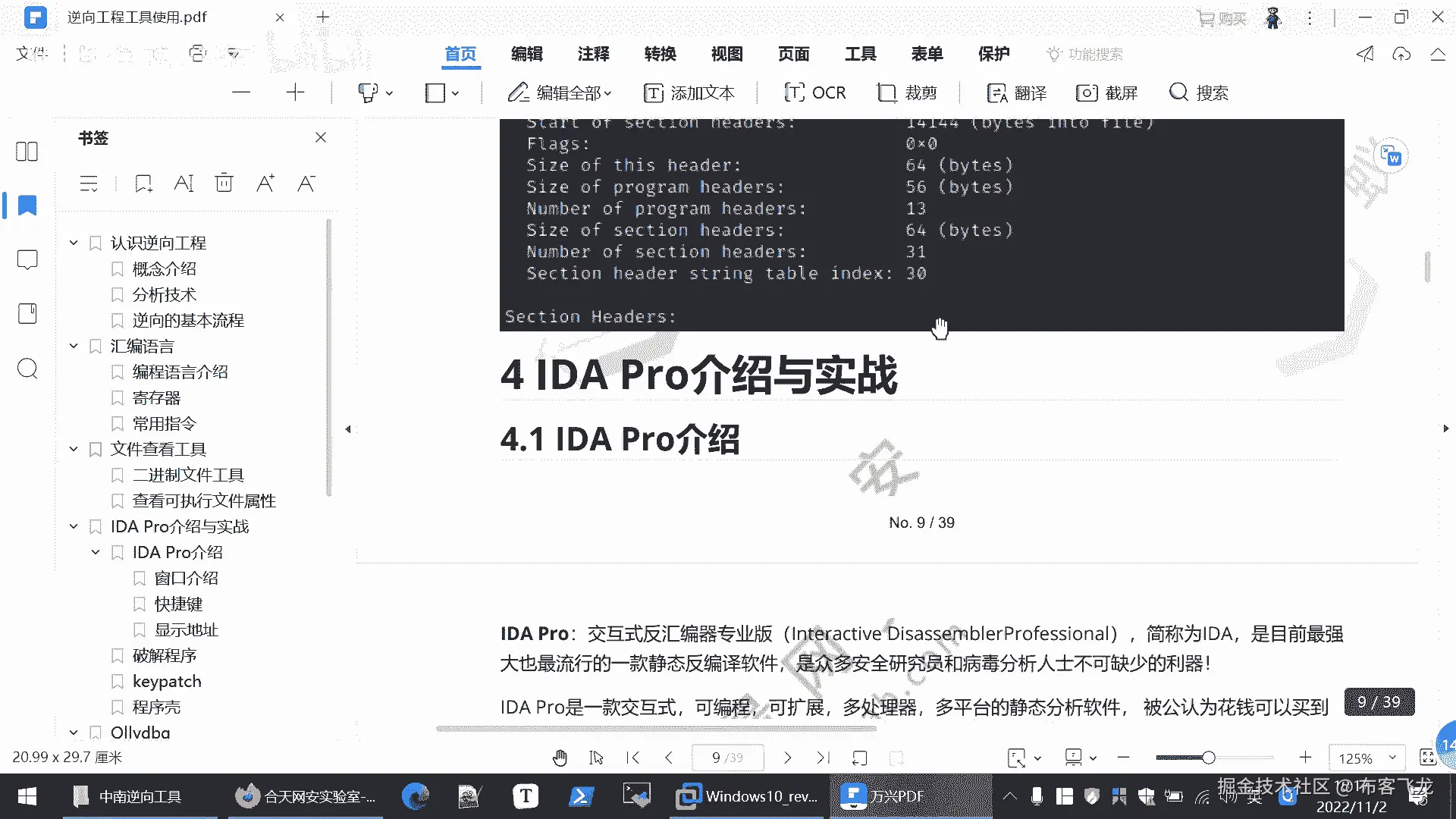Select the arrow select tool in bottom bar

pyautogui.click(x=597, y=758)
